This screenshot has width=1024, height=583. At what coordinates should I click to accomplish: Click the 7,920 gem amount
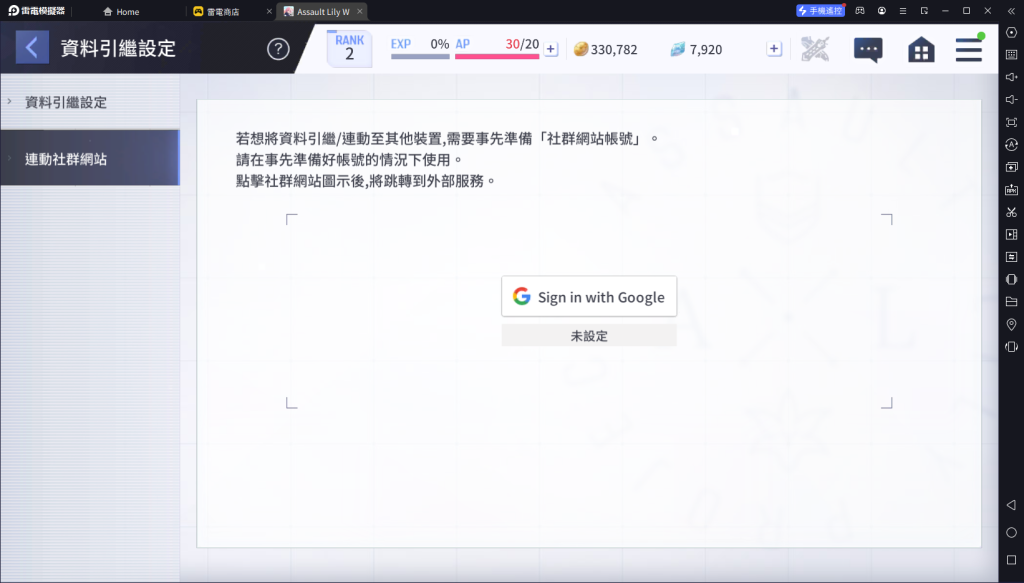[706, 50]
